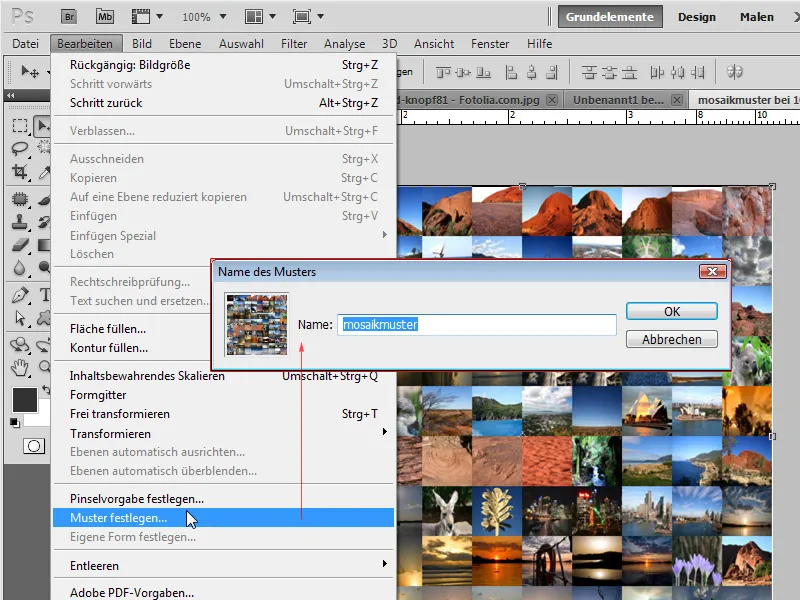Click the Screen Mode icon

tap(302, 17)
